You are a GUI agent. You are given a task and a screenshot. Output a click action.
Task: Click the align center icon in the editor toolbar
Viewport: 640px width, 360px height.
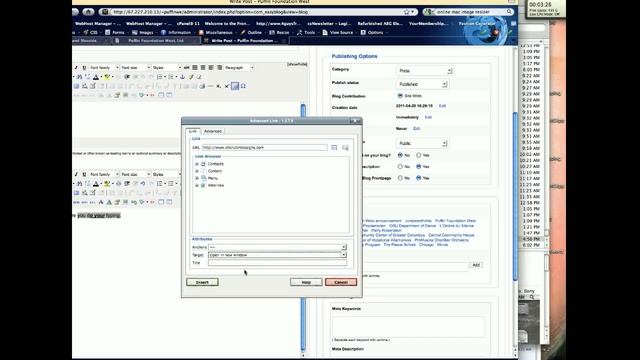click(203, 68)
